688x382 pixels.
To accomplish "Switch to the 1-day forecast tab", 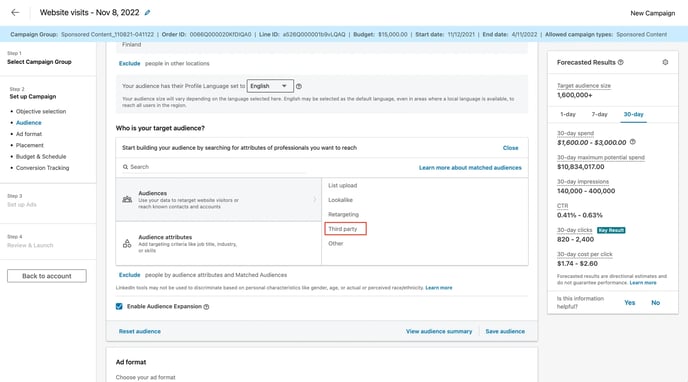I will pyautogui.click(x=568, y=114).
